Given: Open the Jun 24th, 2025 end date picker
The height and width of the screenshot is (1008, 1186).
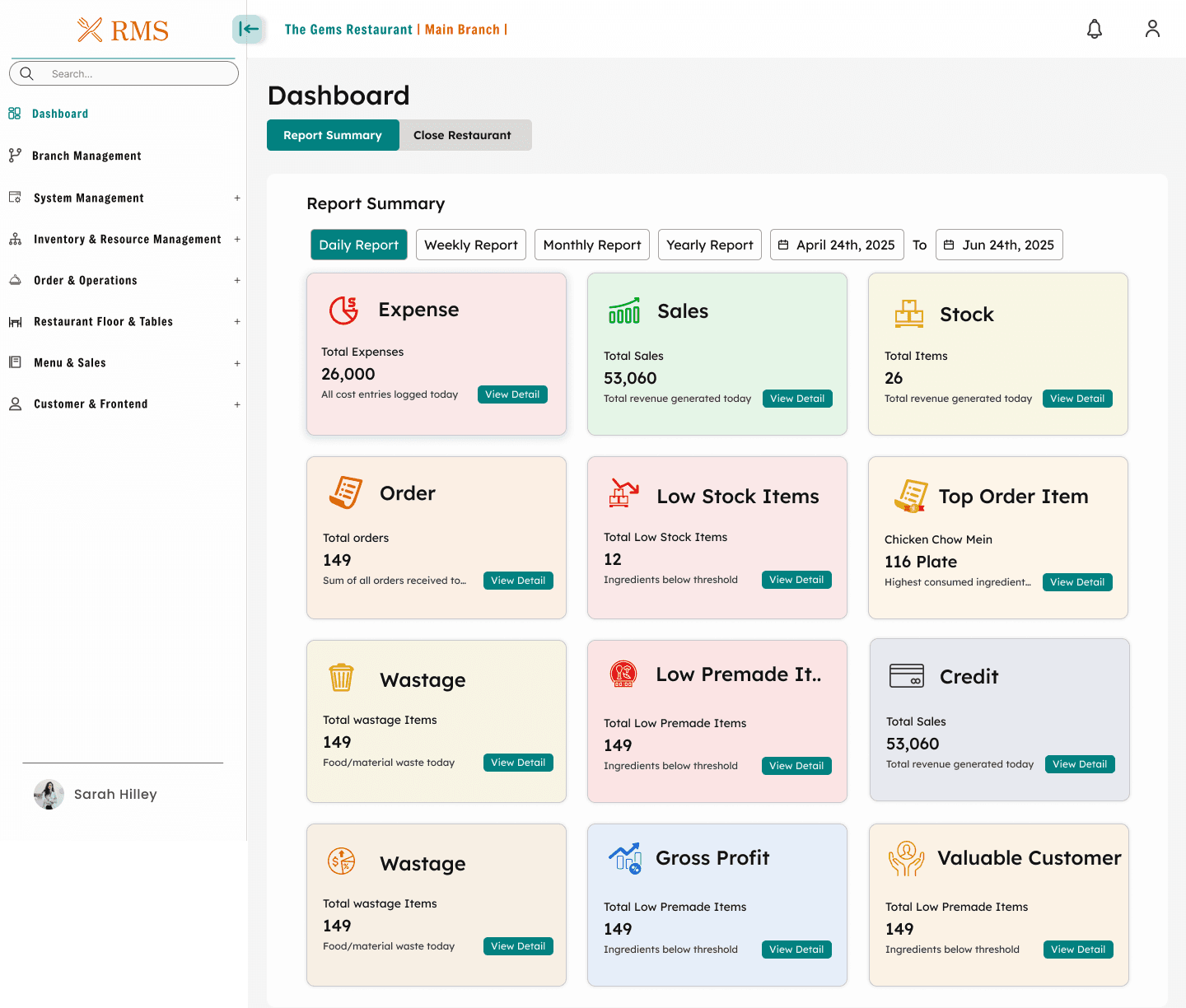Looking at the screenshot, I should point(998,245).
